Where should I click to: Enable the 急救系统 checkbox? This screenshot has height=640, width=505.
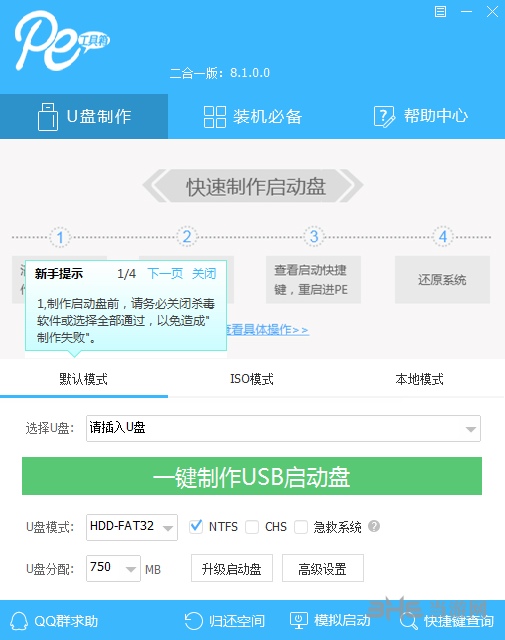click(301, 527)
